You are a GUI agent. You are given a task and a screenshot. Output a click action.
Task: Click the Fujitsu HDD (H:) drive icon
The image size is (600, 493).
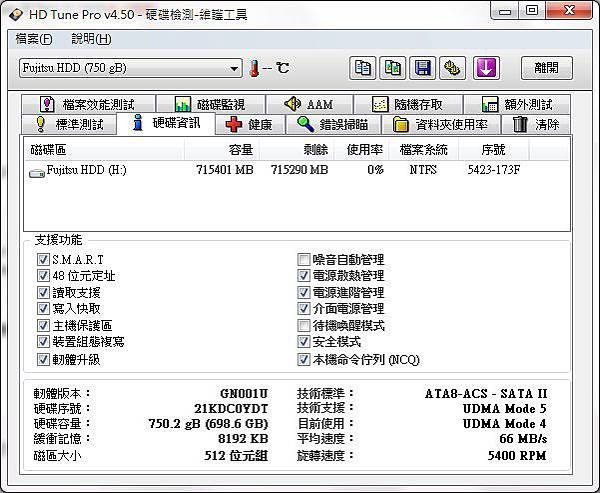pyautogui.click(x=37, y=173)
